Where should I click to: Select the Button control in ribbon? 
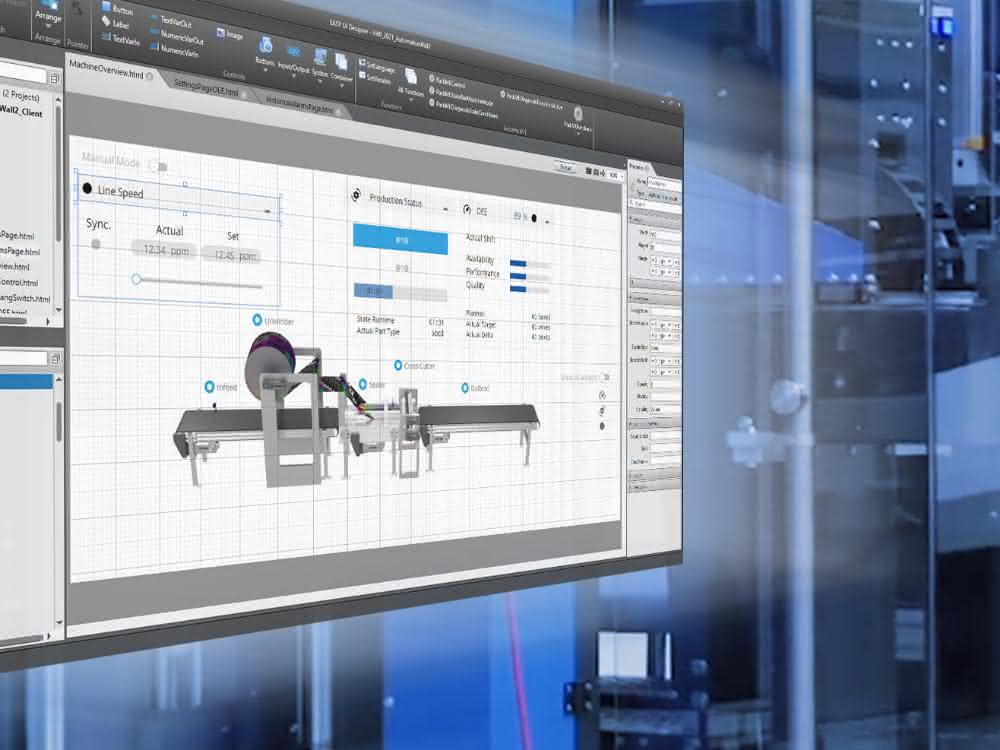point(117,9)
